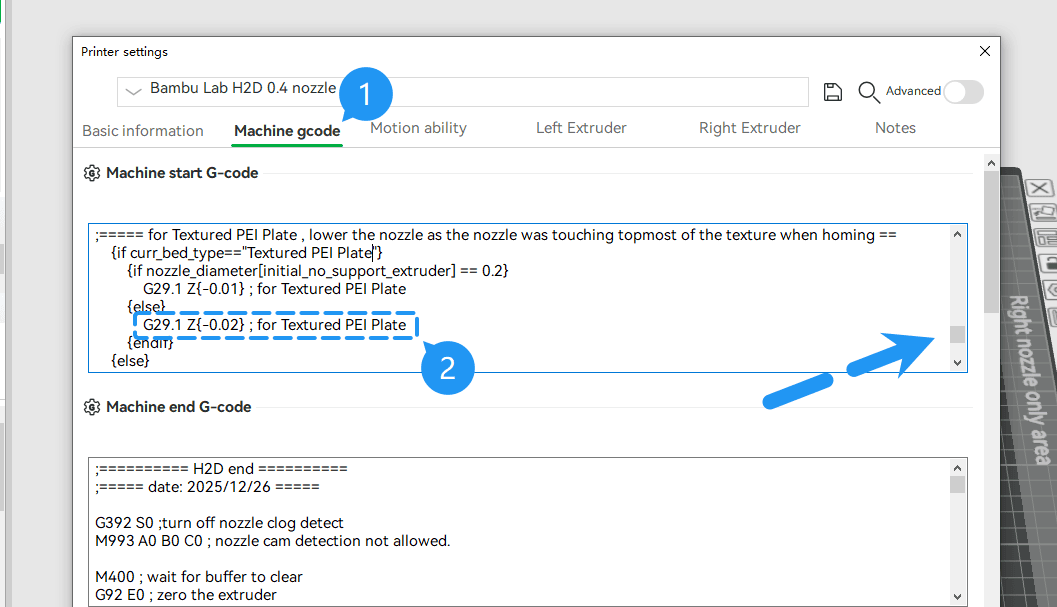Click the end G-code scrollbar down arrow
This screenshot has width=1057, height=607.
click(x=957, y=597)
